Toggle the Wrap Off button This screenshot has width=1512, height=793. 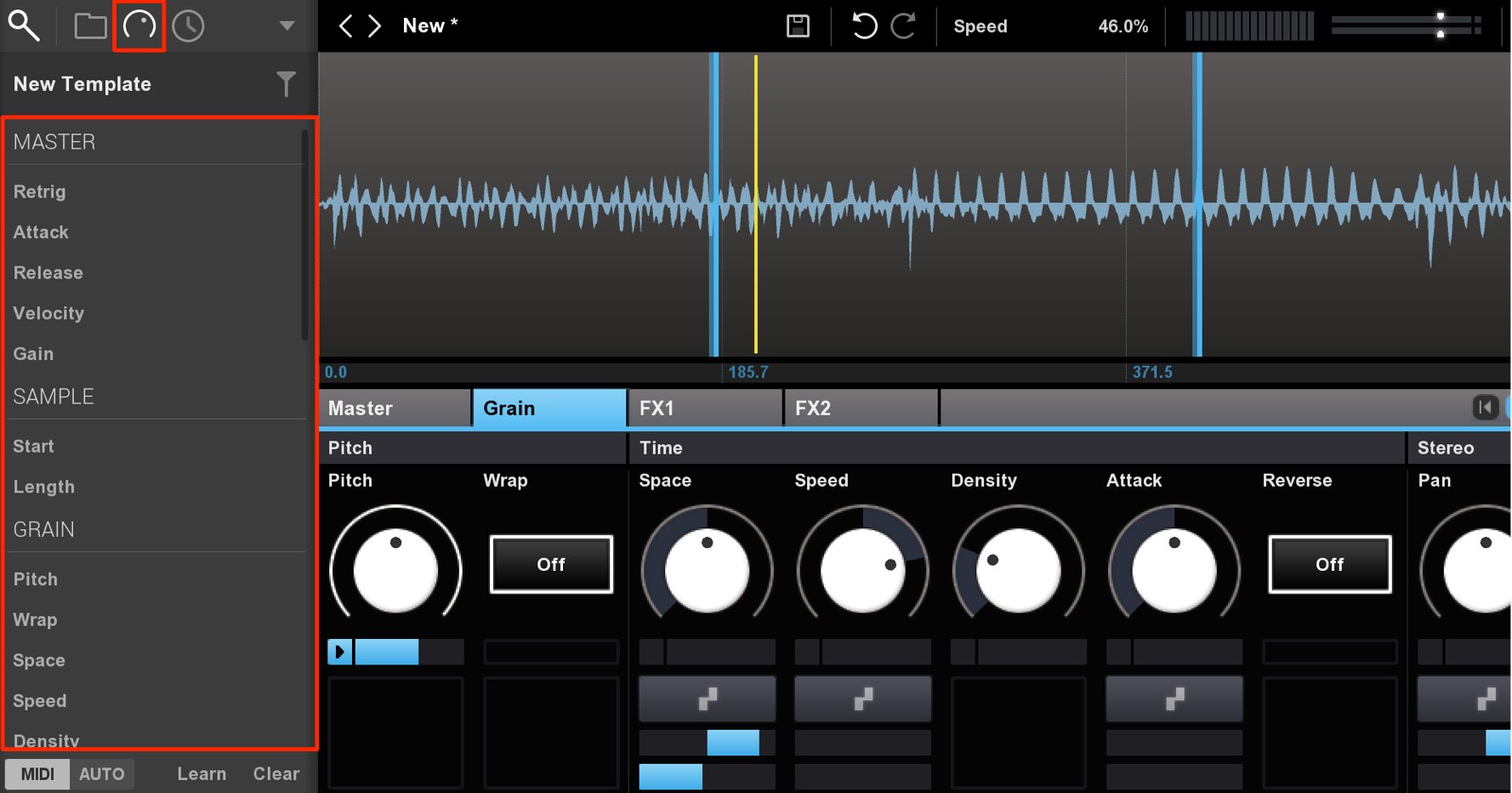point(551,564)
